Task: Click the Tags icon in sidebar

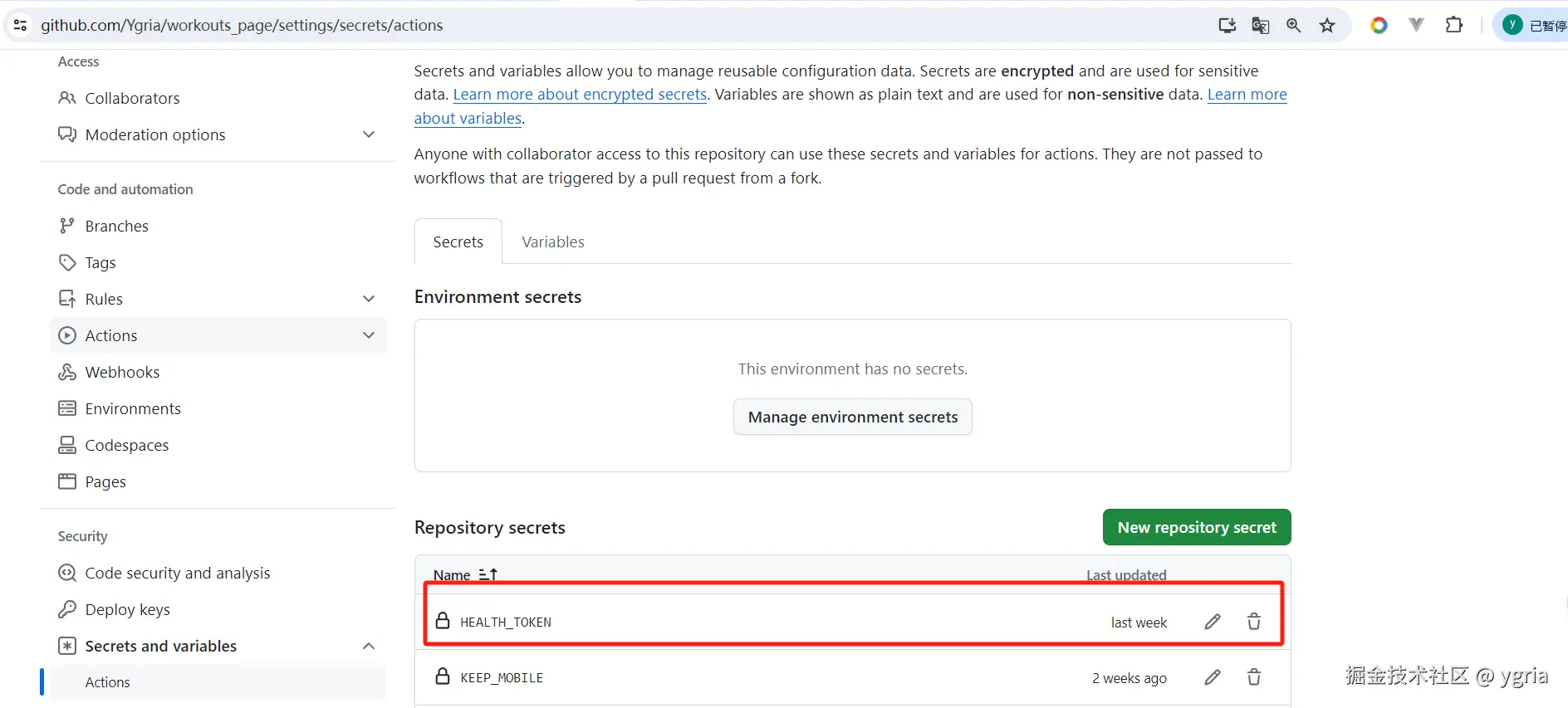Action: 67,262
